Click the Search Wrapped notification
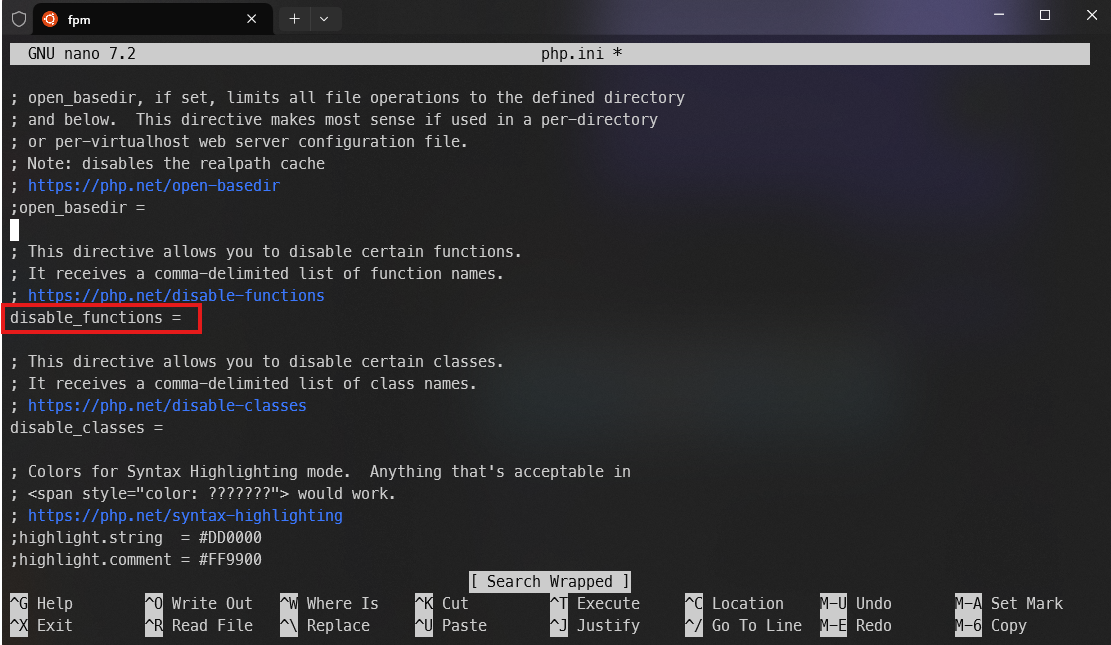The image size is (1111, 645). [x=549, y=581]
